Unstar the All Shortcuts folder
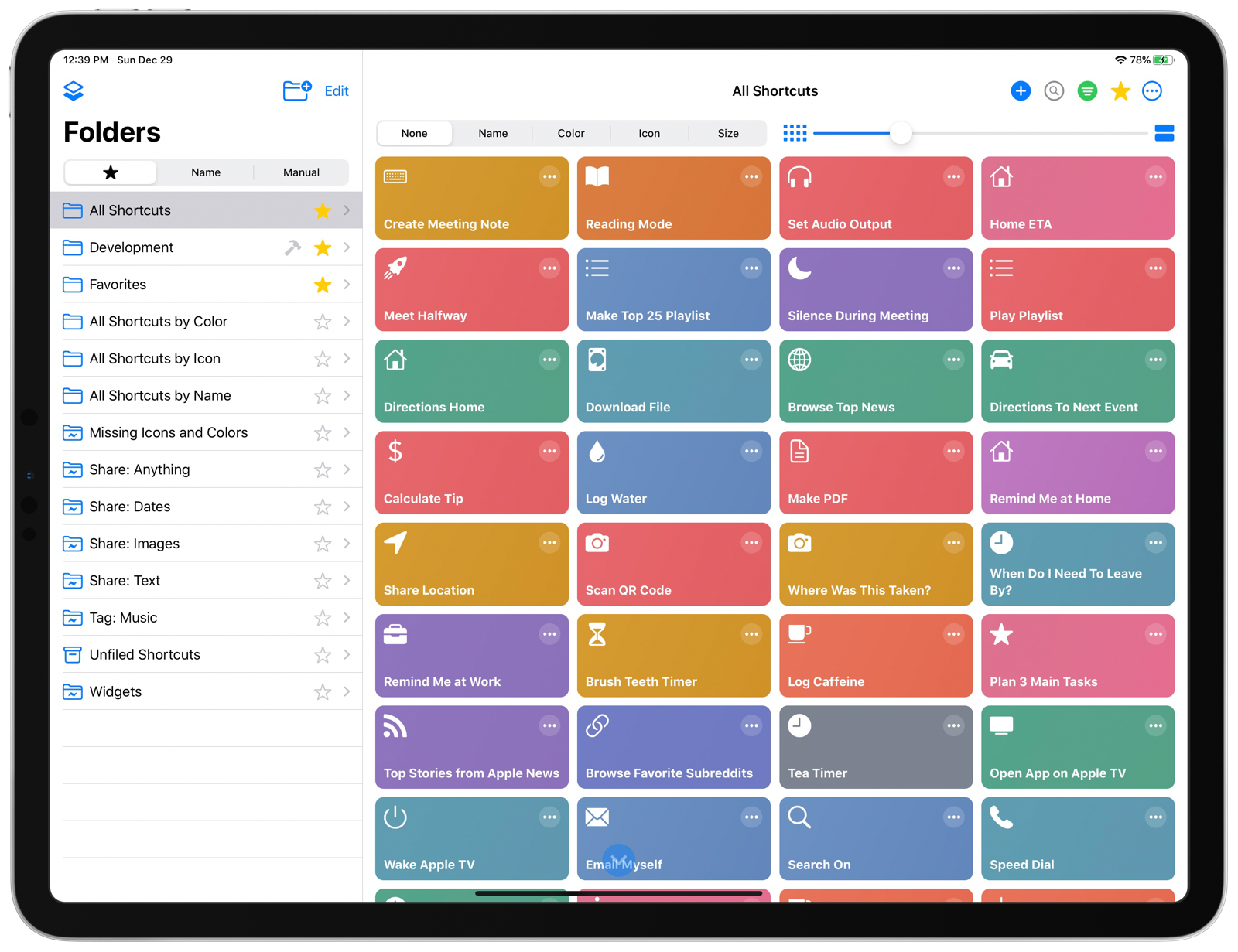The width and height of the screenshot is (1238, 952). tap(323, 210)
